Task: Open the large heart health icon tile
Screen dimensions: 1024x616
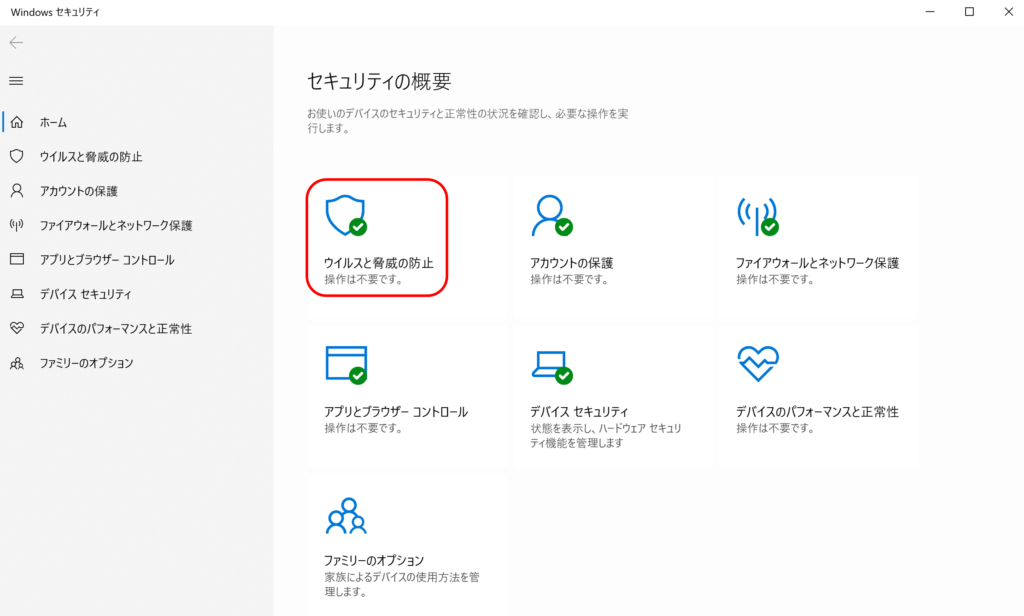Action: (758, 364)
